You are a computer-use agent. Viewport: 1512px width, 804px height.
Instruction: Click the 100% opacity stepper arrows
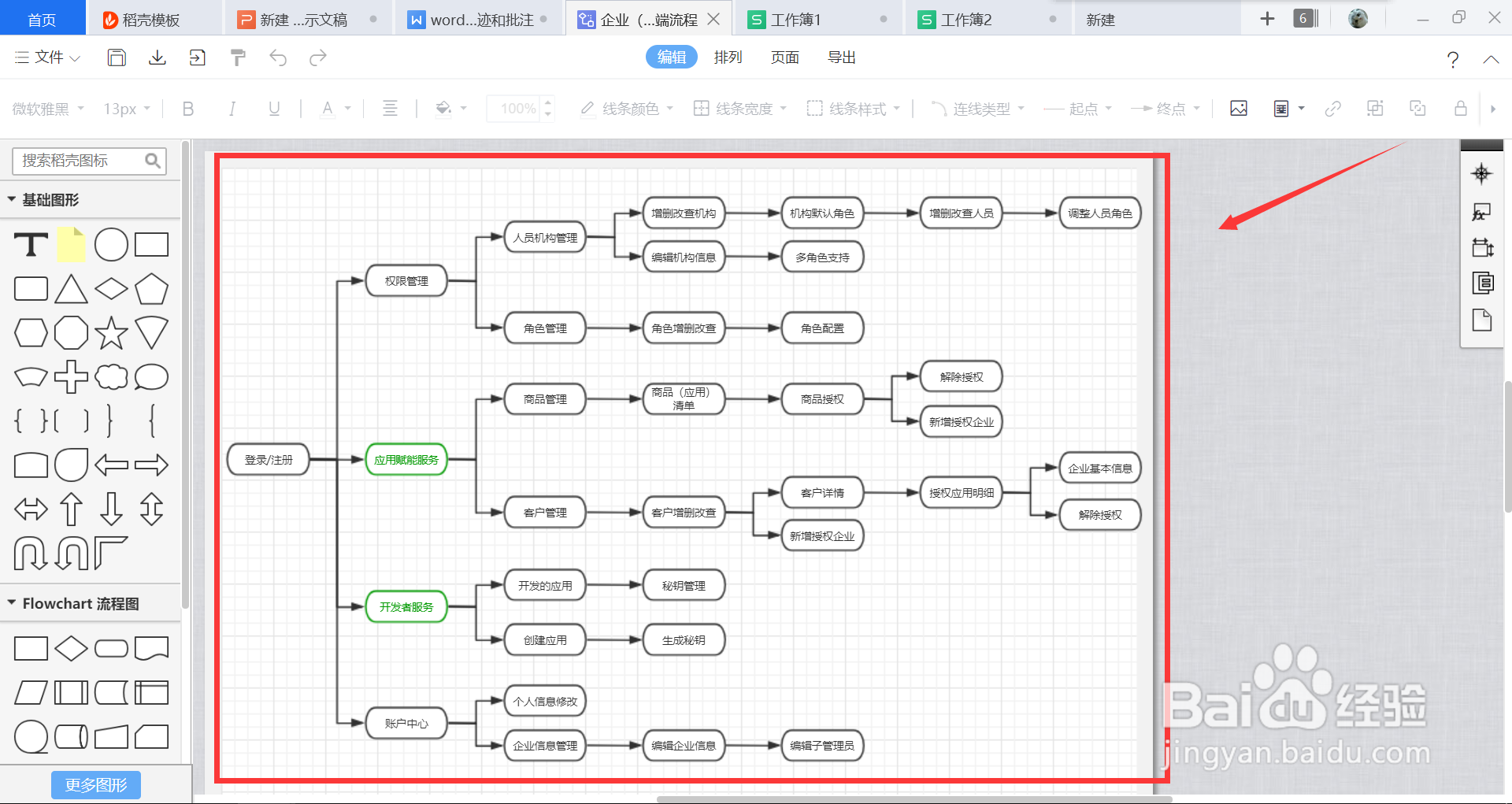pyautogui.click(x=548, y=109)
